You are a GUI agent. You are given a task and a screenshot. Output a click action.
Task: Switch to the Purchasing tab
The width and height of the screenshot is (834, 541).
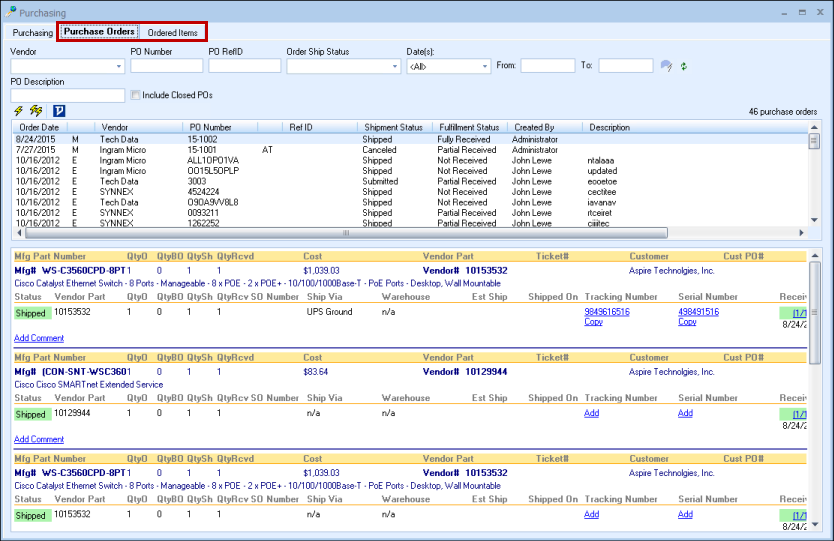pos(33,33)
